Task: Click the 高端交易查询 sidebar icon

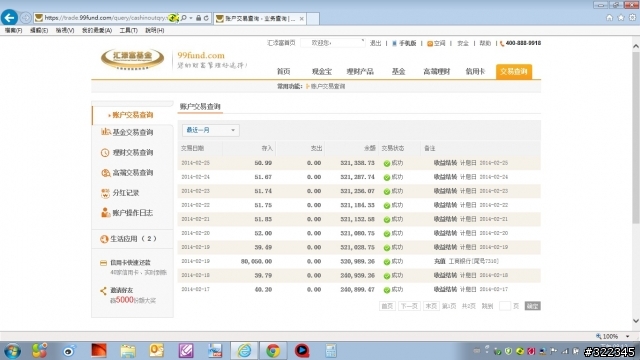Action: (x=105, y=173)
